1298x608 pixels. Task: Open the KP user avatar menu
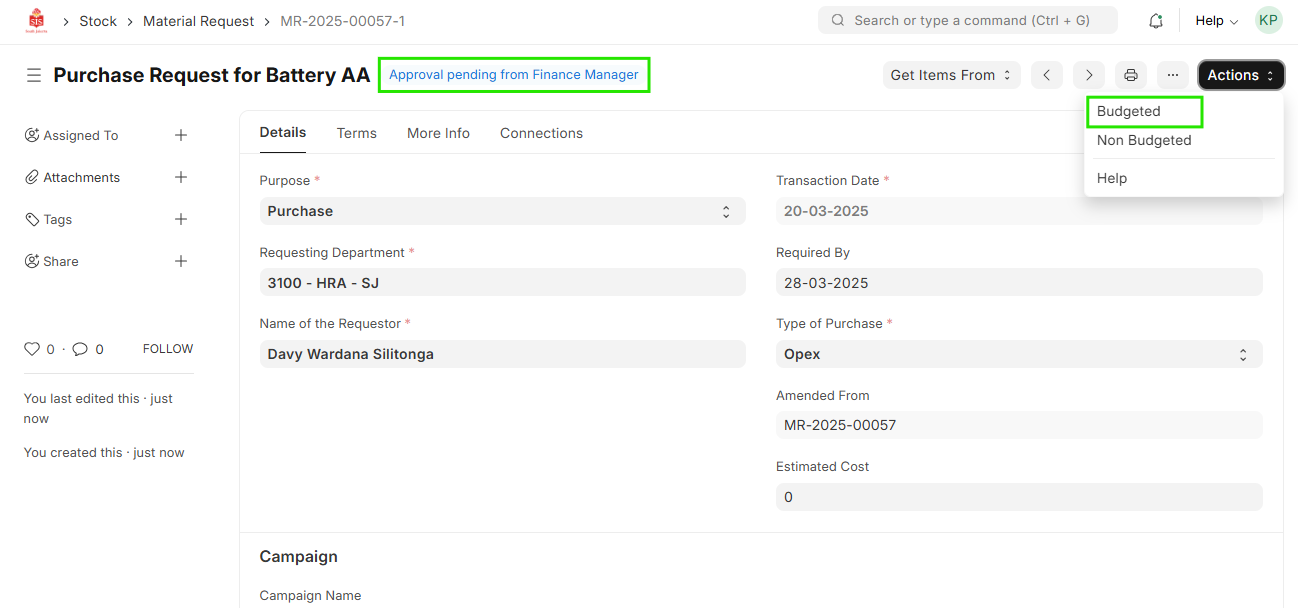coord(1268,20)
